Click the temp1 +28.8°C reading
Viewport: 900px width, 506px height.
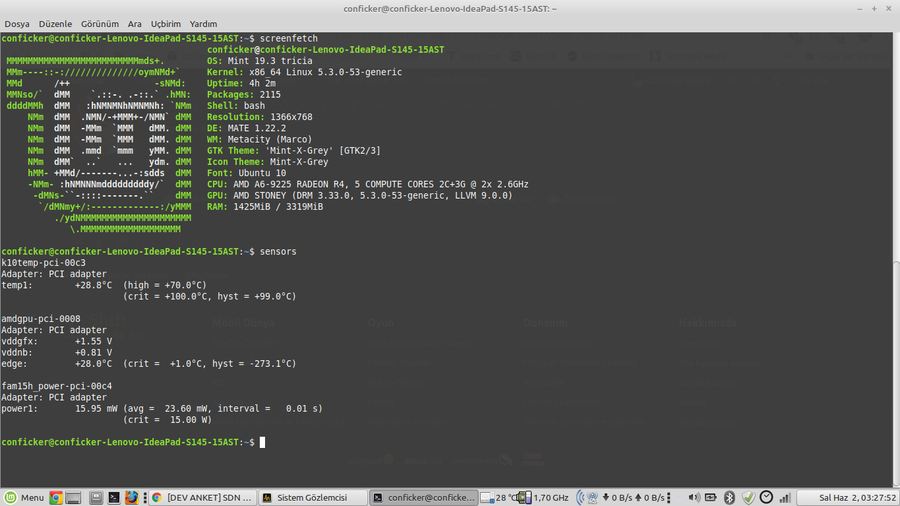pos(104,285)
